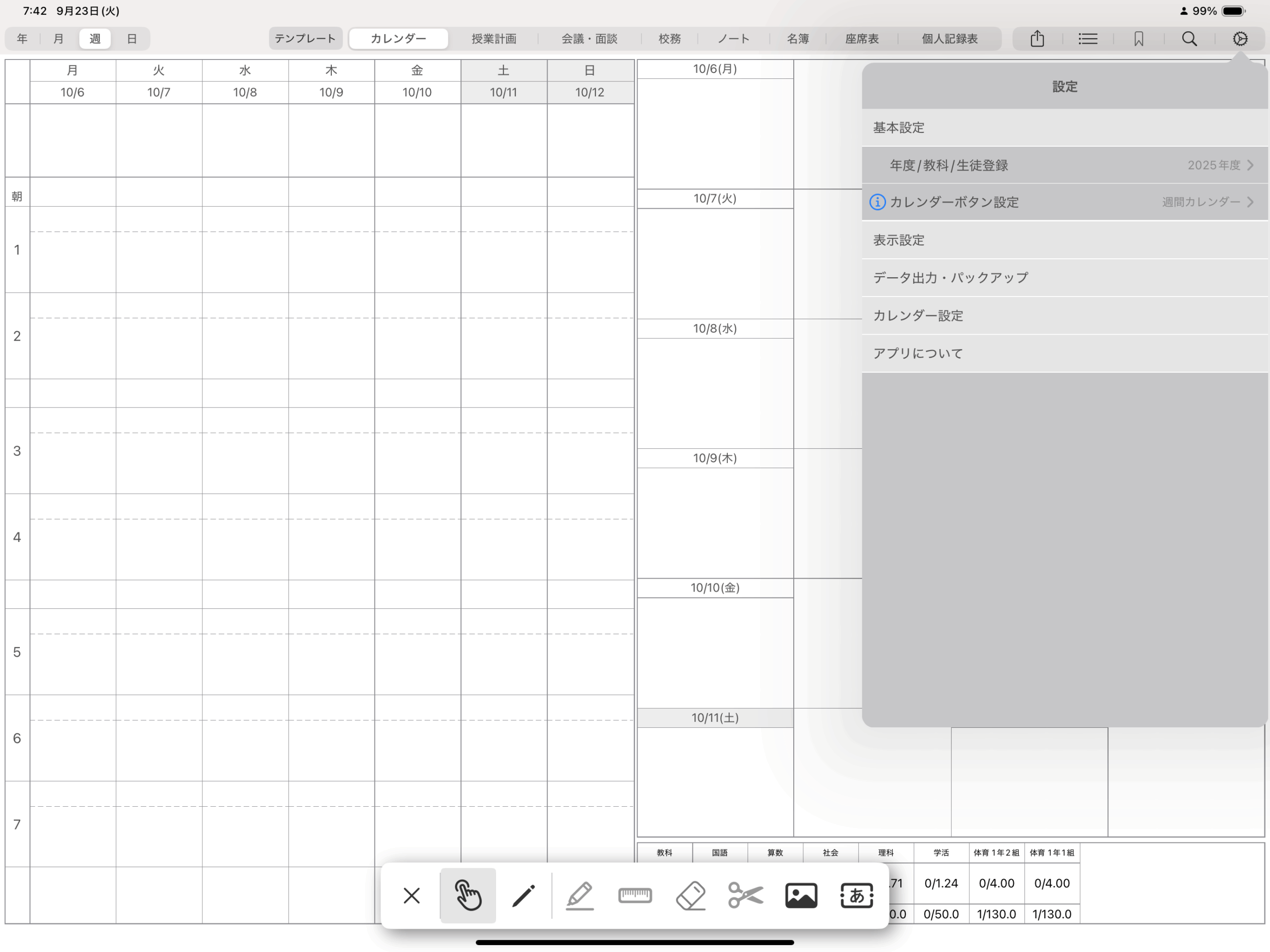The height and width of the screenshot is (952, 1270).
Task: Select the pen drawing tool
Action: click(x=523, y=895)
